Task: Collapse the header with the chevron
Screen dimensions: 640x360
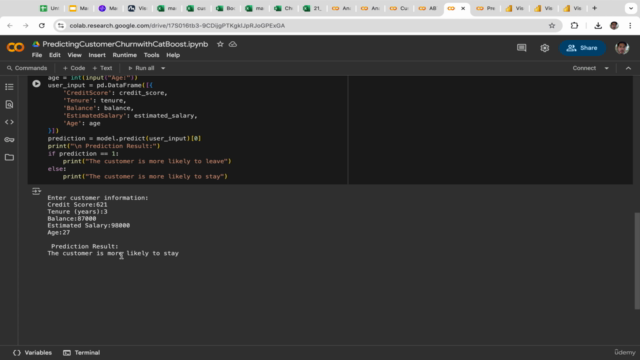Action: (628, 68)
